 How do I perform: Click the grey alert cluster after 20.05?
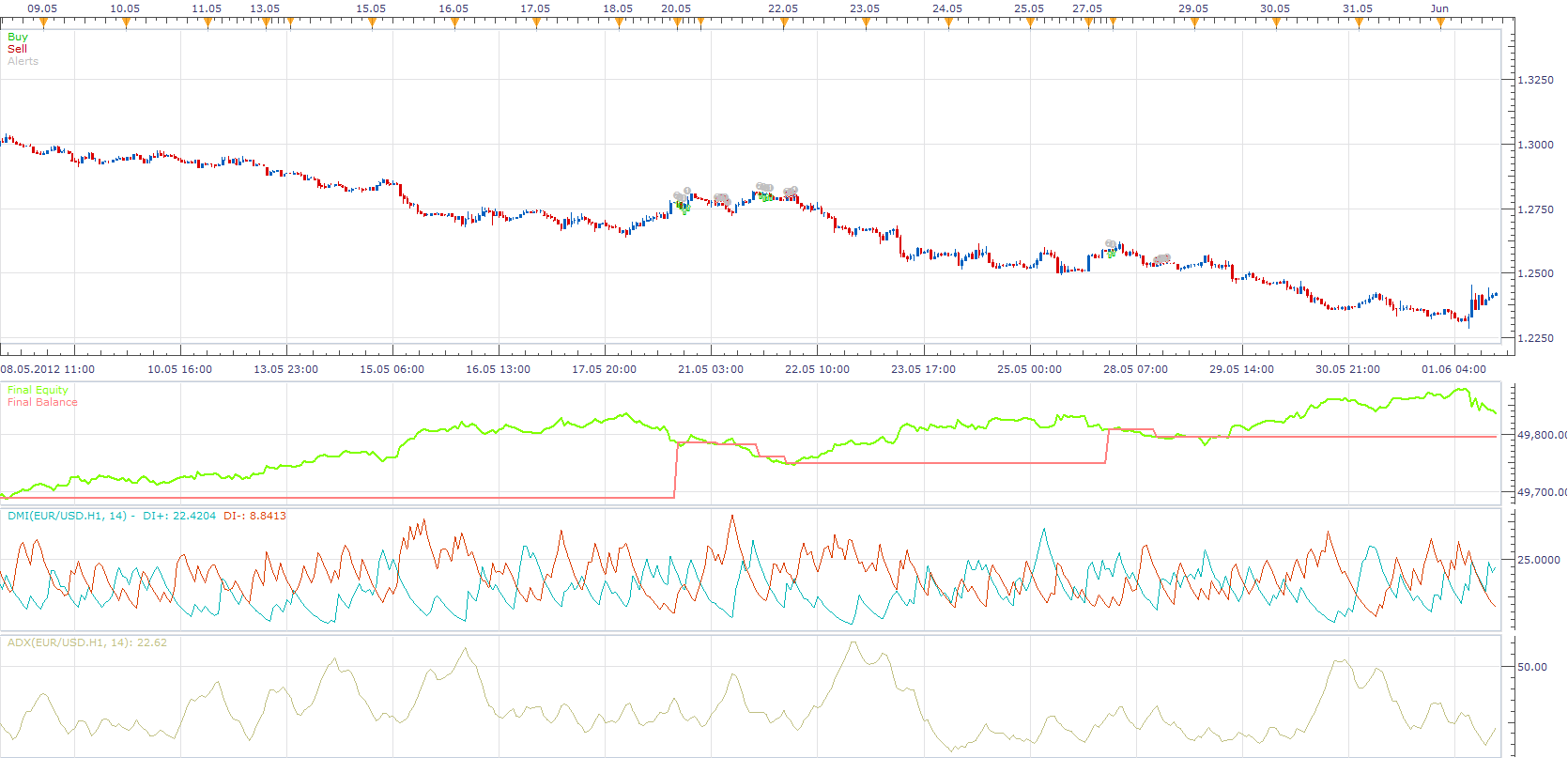coord(721,199)
